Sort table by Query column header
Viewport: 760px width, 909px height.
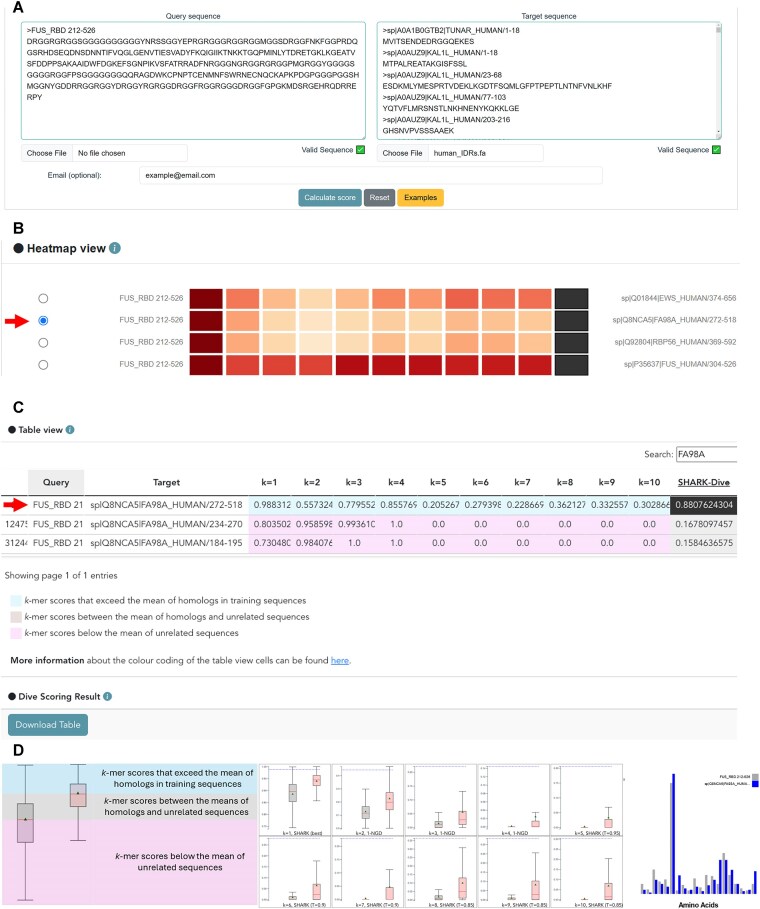click(x=56, y=482)
